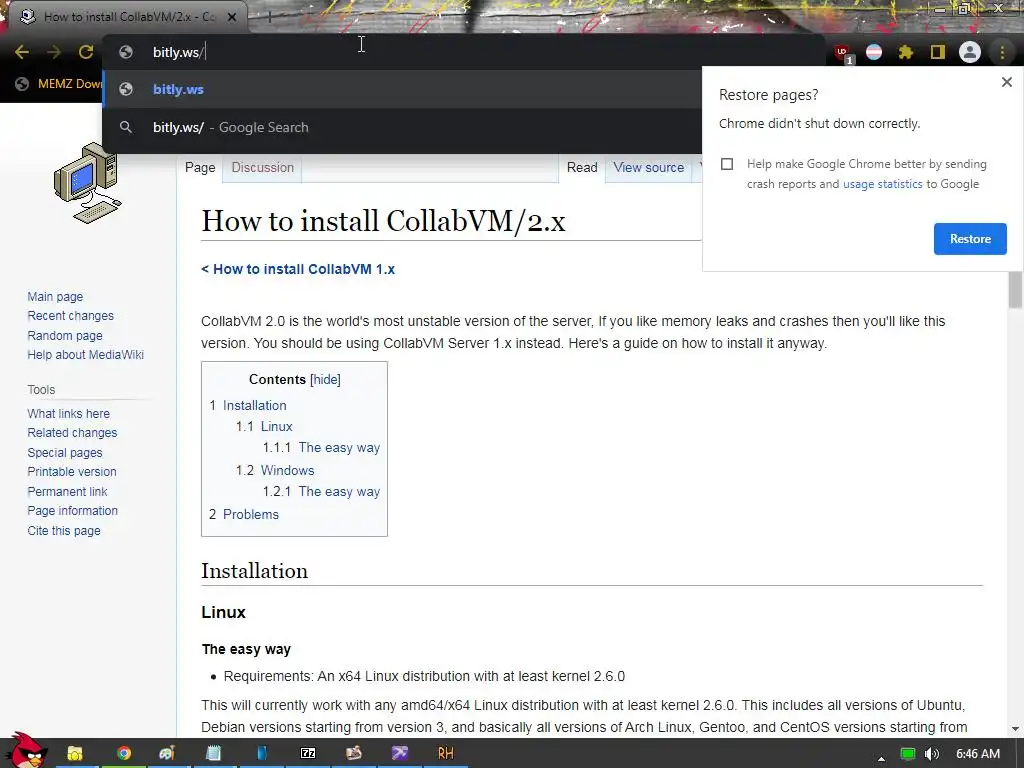Click the CollabVM computer wiki logo
Image resolution: width=1024 pixels, height=768 pixels.
click(x=88, y=184)
